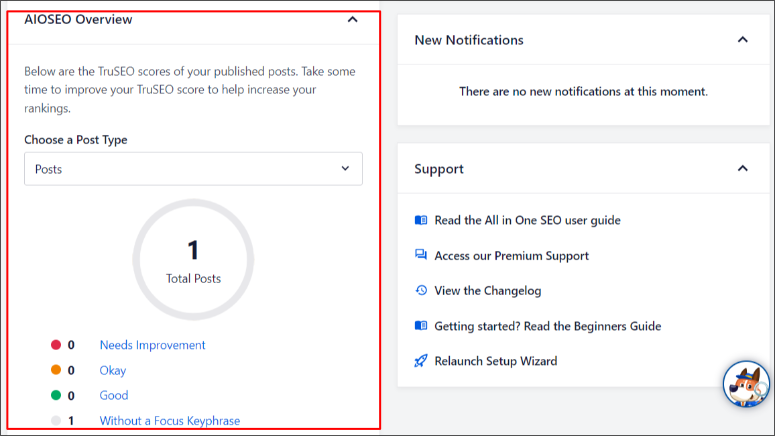This screenshot has height=436, width=775.
Task: Click the Total Posts circular chart
Action: [x=193, y=260]
